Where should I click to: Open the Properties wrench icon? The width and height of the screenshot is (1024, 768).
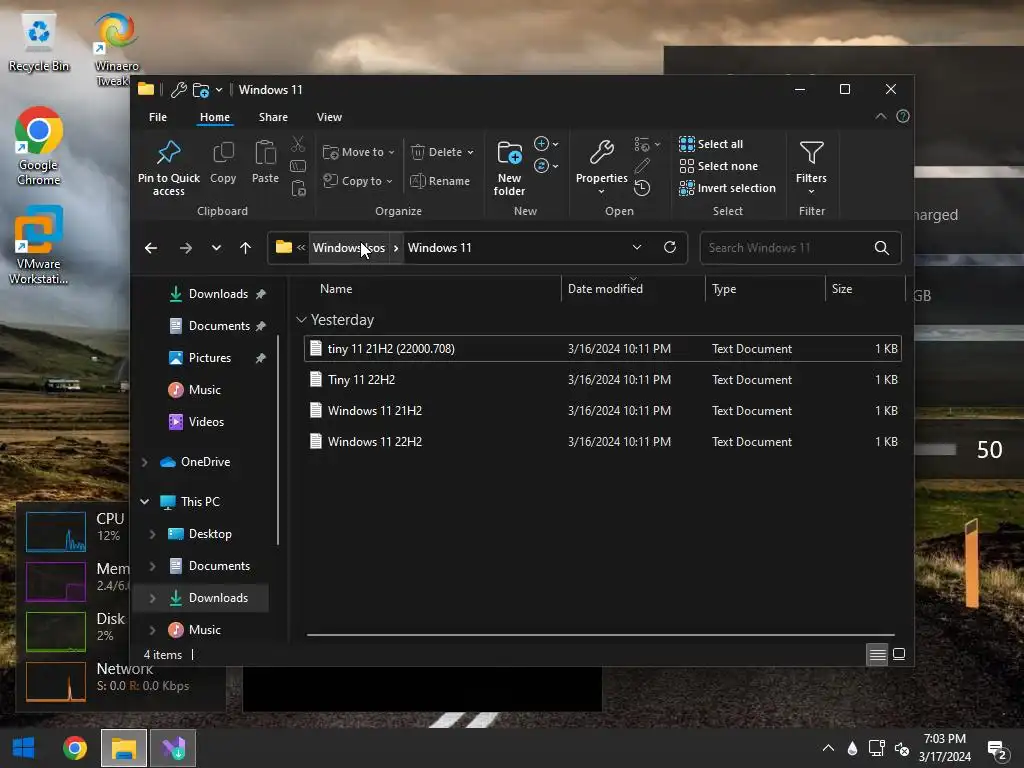point(601,153)
